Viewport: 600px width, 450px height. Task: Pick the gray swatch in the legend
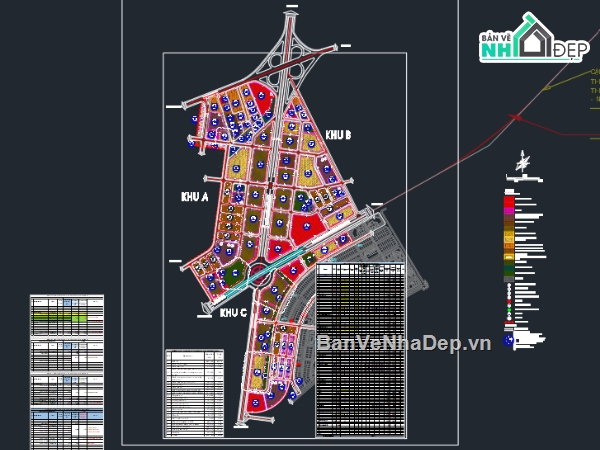coord(509,279)
